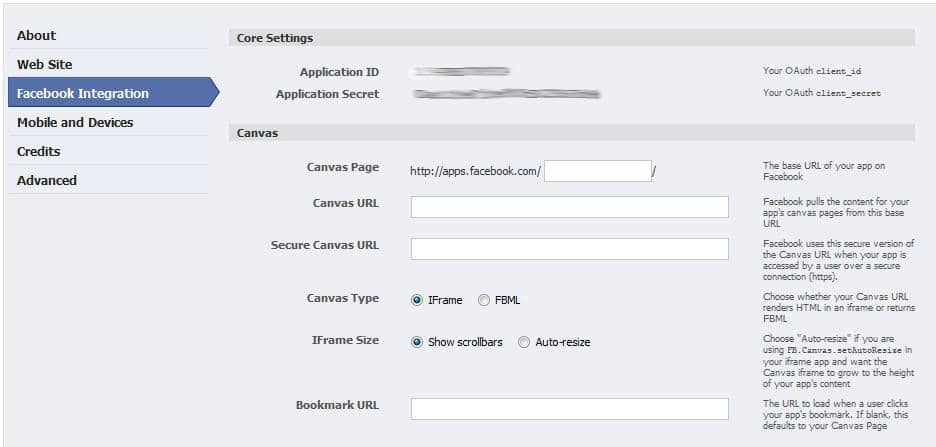Click the Bookmark URL input field
Screen dimensions: 936x447
click(569, 409)
